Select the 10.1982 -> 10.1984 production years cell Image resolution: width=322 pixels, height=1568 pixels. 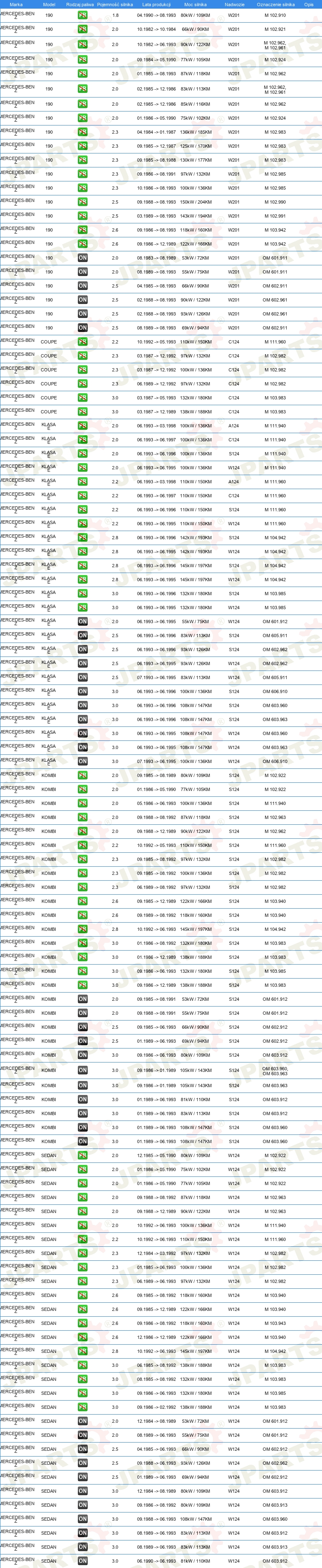156,29
